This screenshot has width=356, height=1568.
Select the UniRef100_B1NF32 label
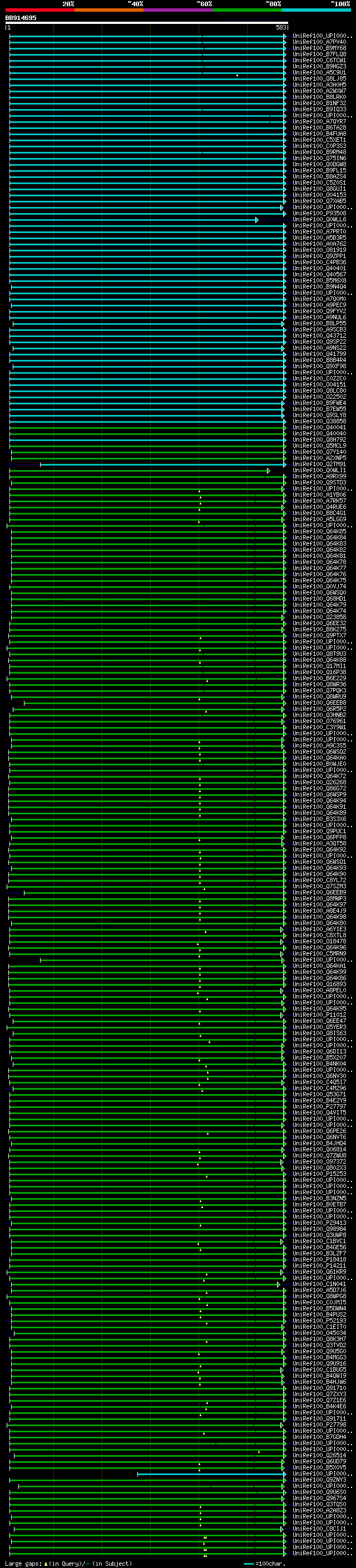click(319, 103)
